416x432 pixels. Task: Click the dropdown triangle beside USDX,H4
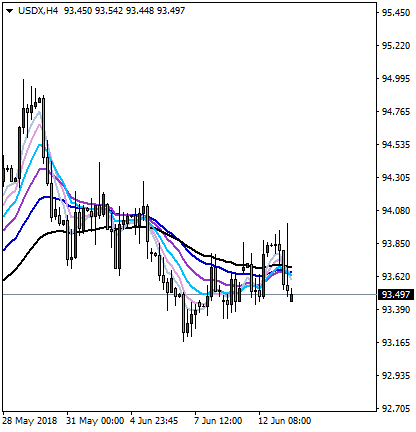pos(9,11)
